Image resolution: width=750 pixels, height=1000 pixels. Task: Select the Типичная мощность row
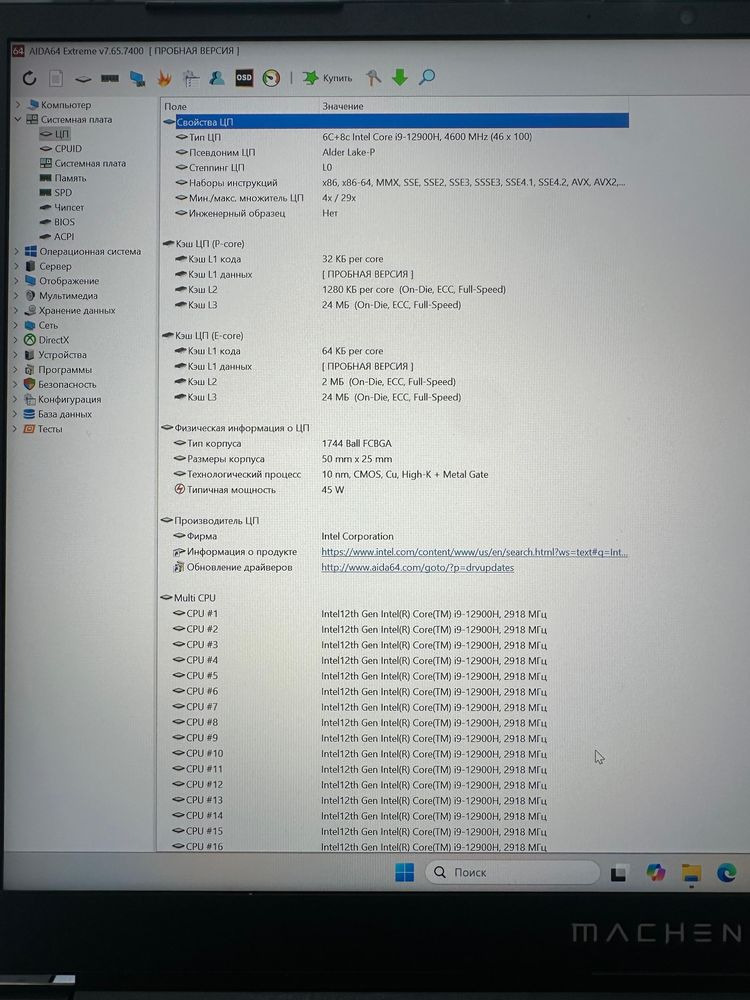click(x=394, y=490)
